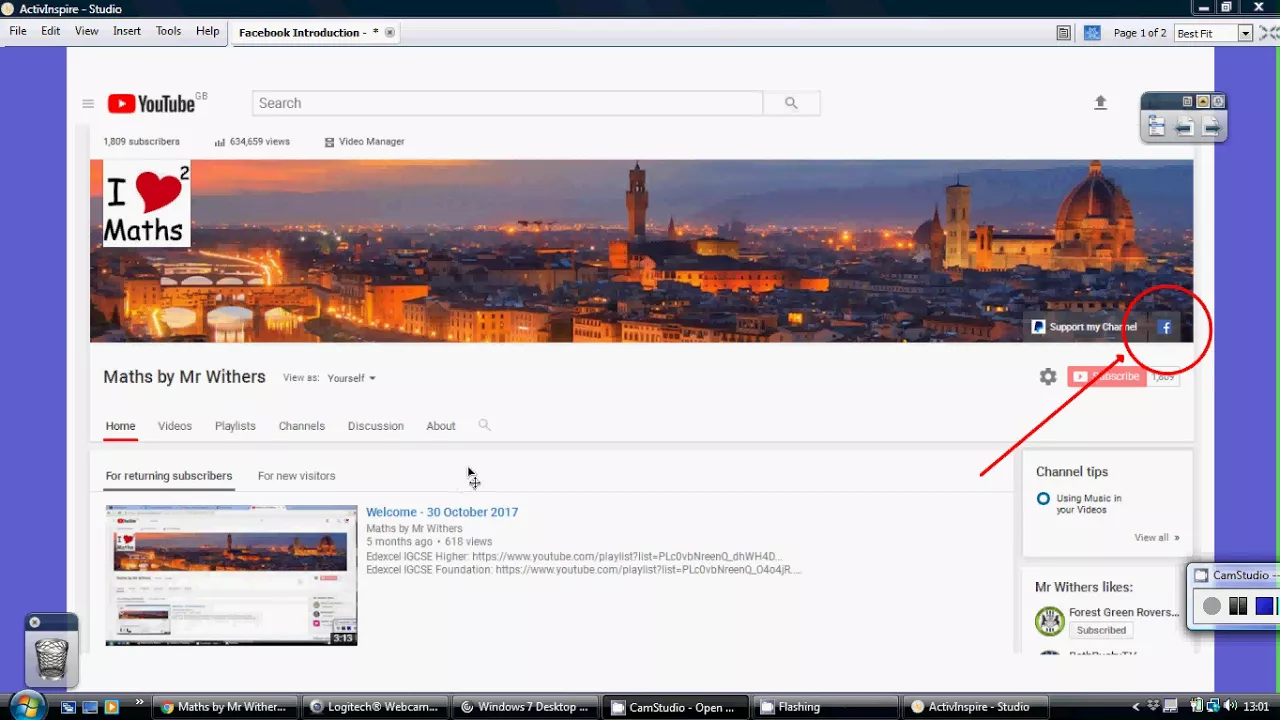Open the Insert menu
This screenshot has height=720, width=1280.
coord(127,31)
